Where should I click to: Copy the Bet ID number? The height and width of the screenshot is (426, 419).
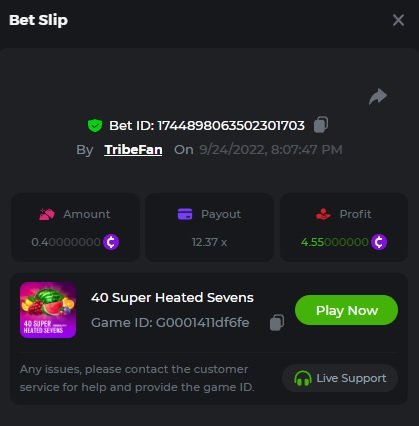321,125
